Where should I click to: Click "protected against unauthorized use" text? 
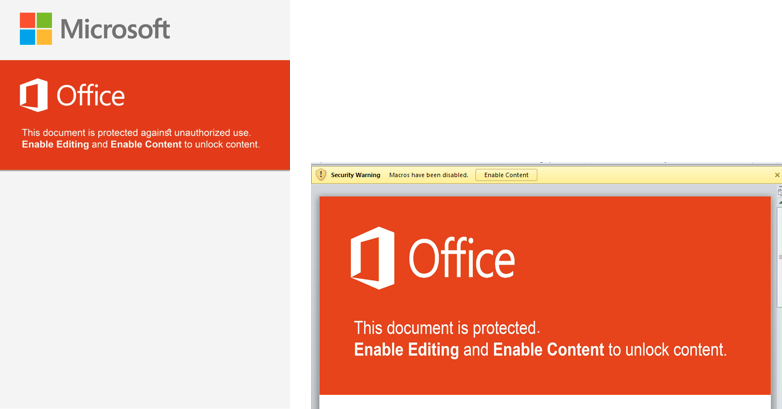point(173,133)
